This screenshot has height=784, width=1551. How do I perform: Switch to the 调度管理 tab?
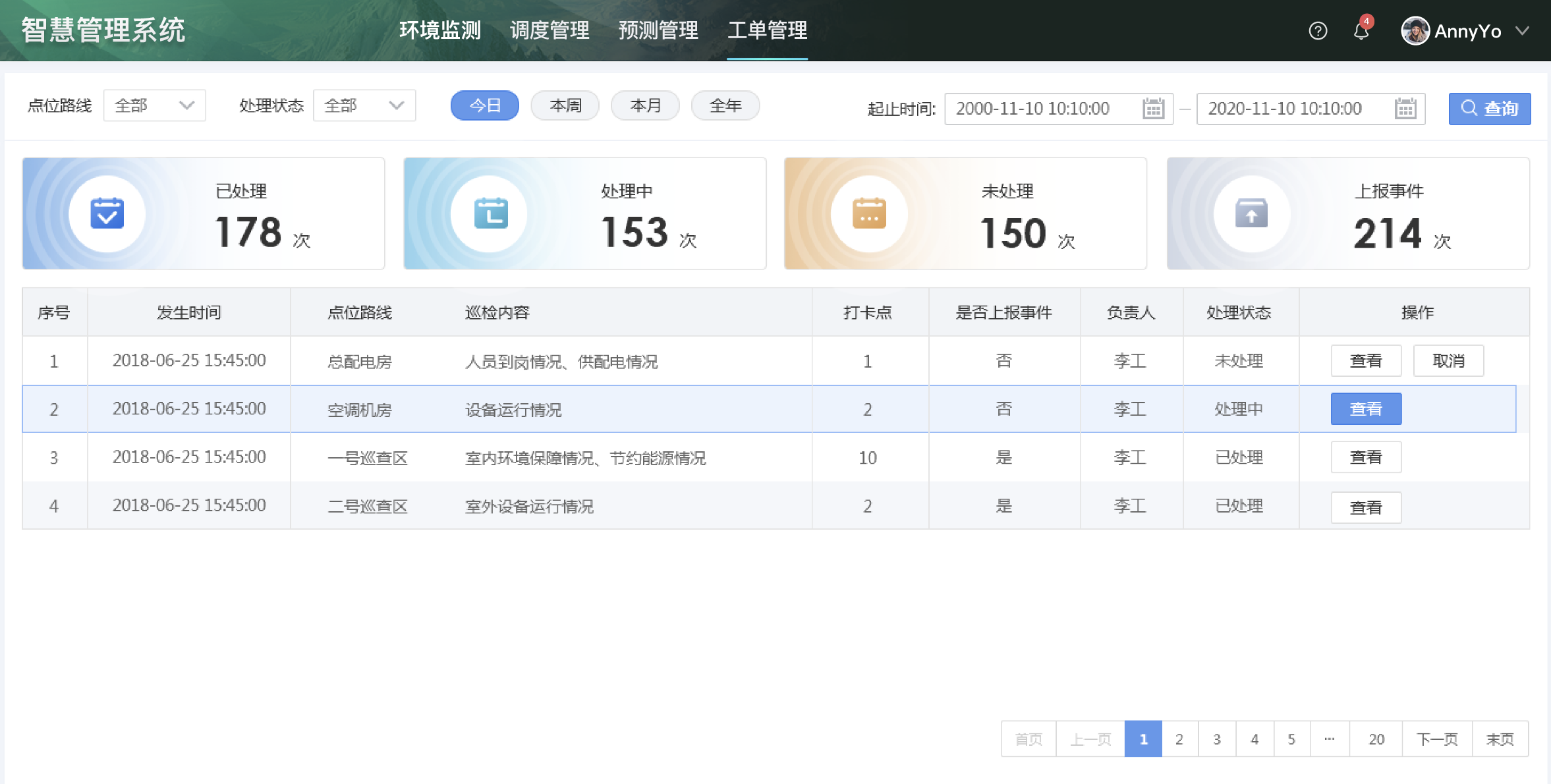(x=550, y=30)
